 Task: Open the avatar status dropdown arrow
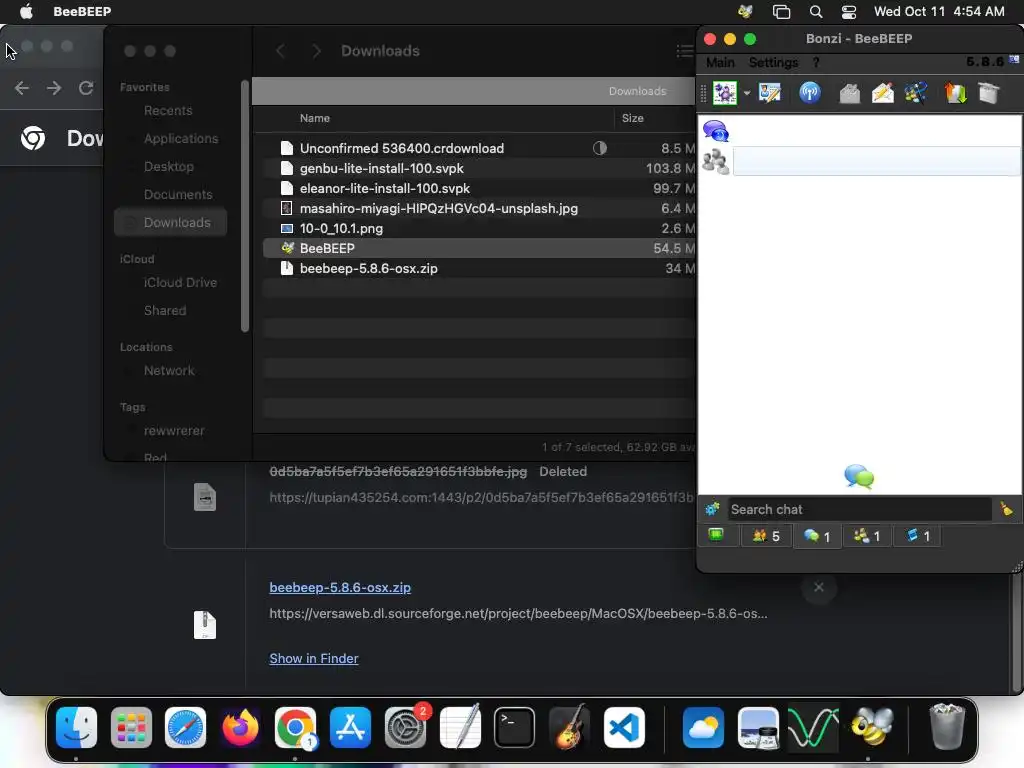(746, 93)
